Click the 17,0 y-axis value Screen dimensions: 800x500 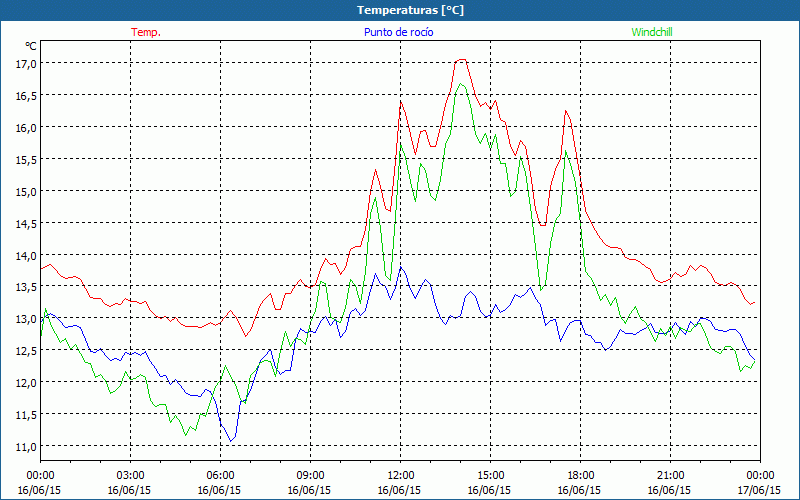pos(28,64)
